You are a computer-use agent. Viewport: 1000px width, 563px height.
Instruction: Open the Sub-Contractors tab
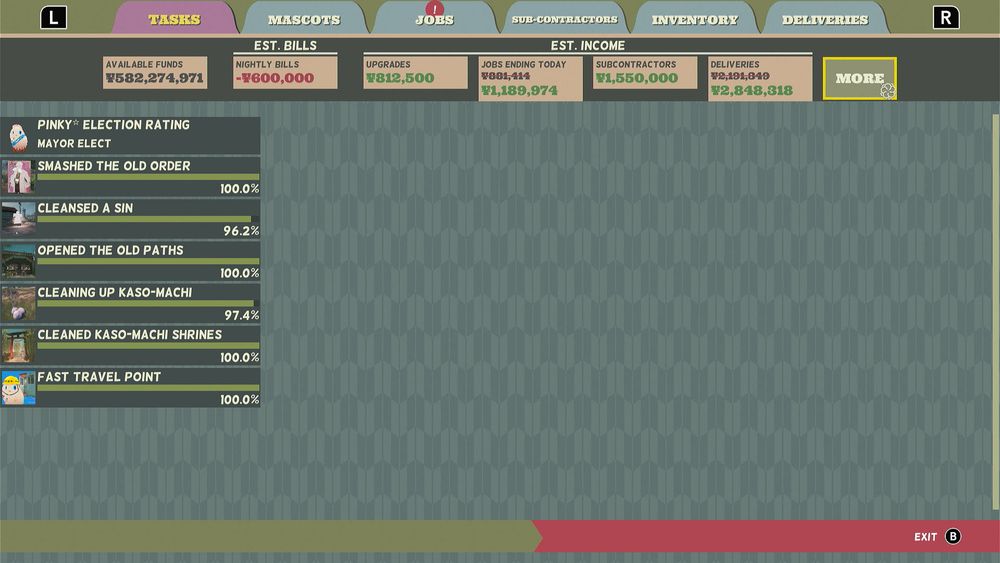(564, 19)
